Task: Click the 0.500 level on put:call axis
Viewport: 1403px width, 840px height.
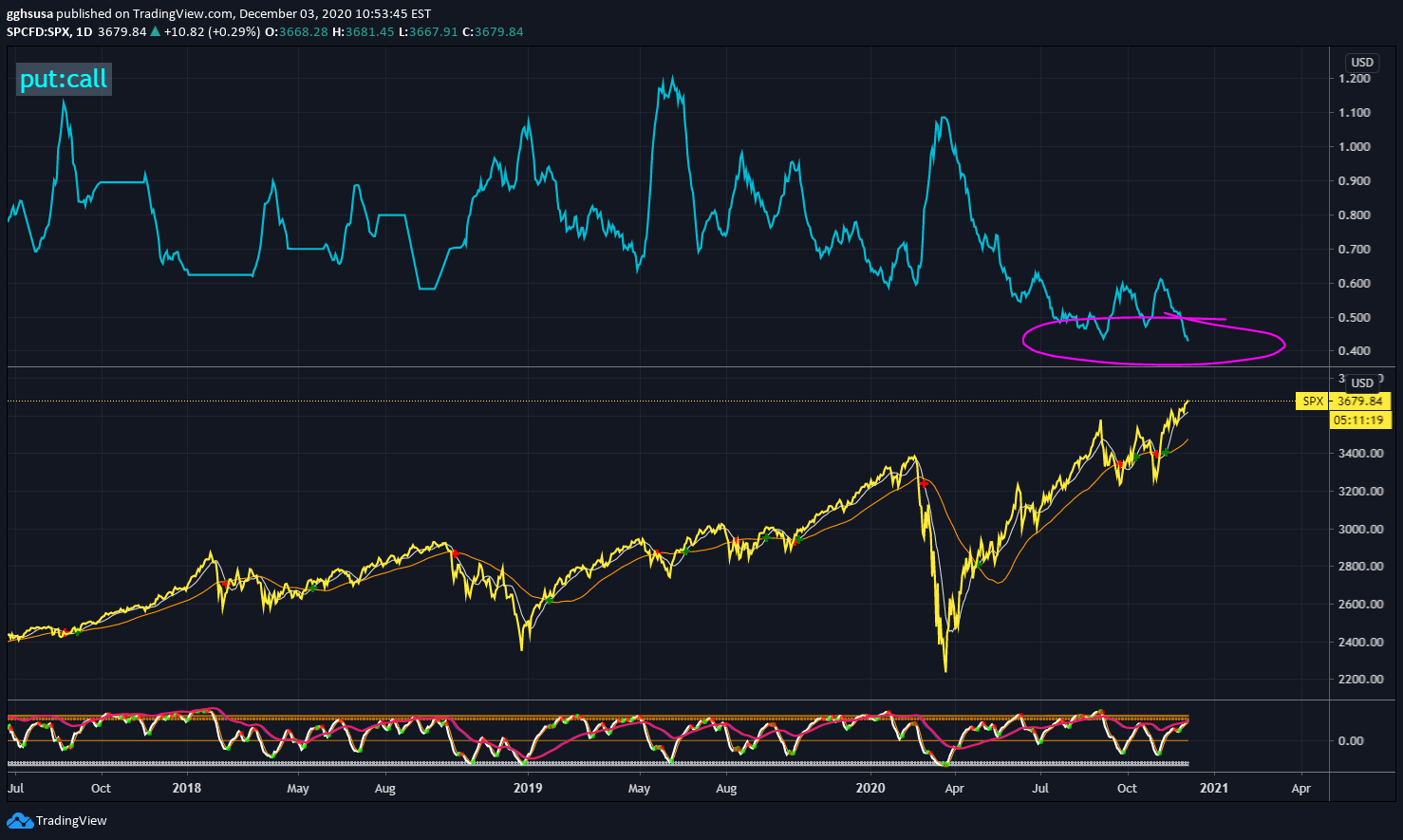Action: 1355,318
